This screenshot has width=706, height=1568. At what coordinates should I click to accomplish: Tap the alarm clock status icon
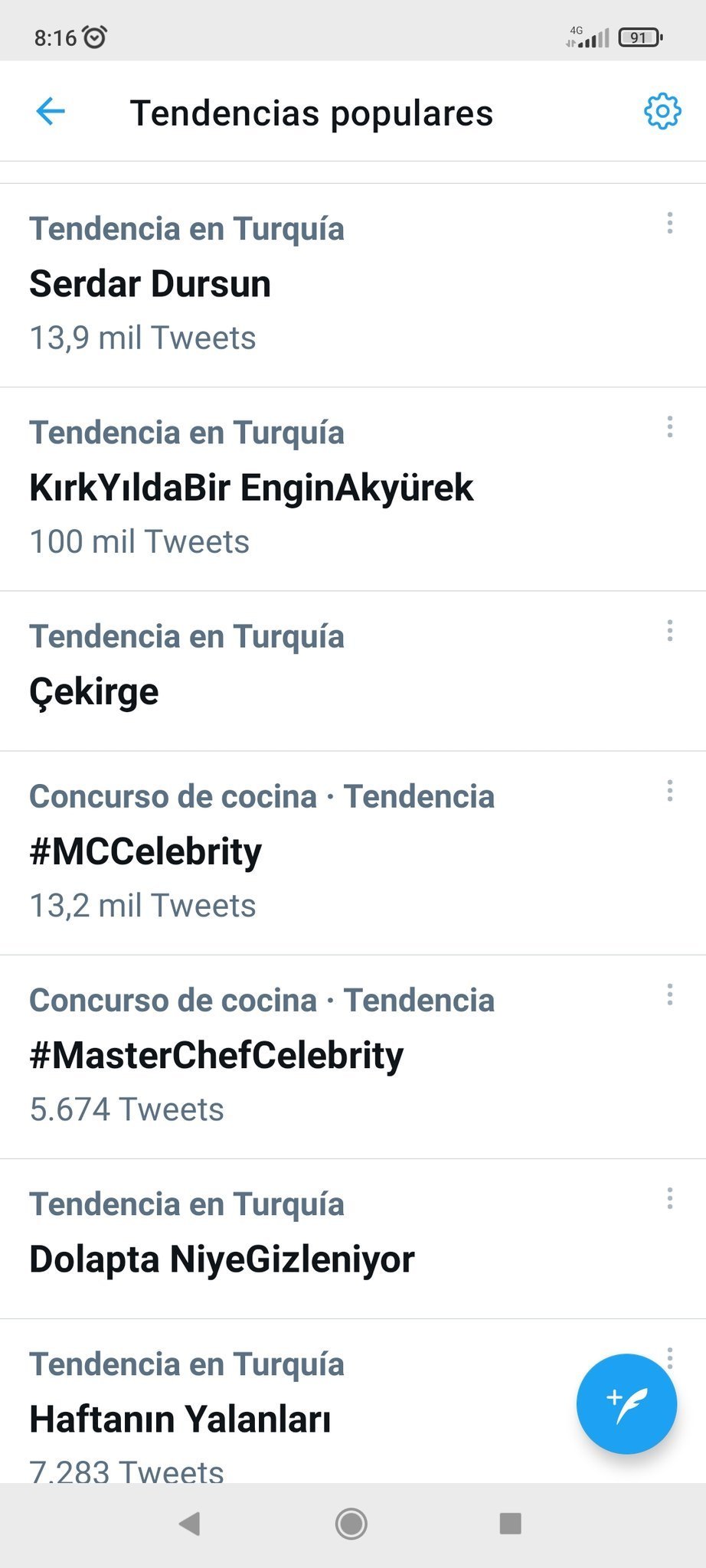[x=94, y=37]
